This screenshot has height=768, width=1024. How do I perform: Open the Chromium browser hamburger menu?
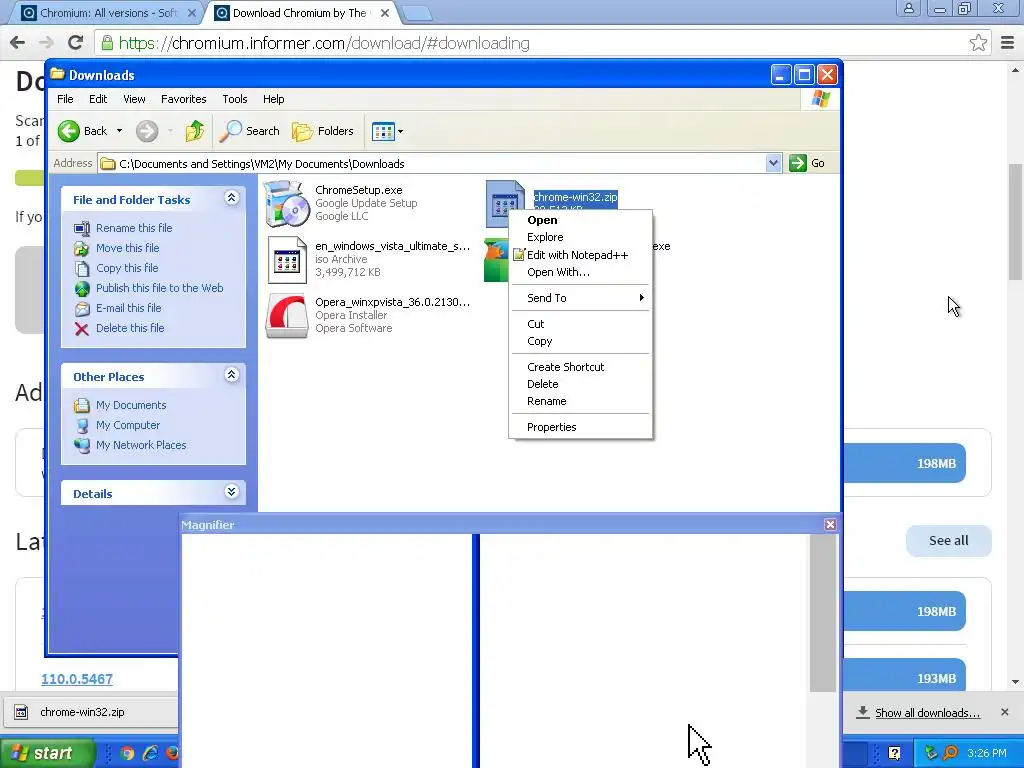(1007, 43)
